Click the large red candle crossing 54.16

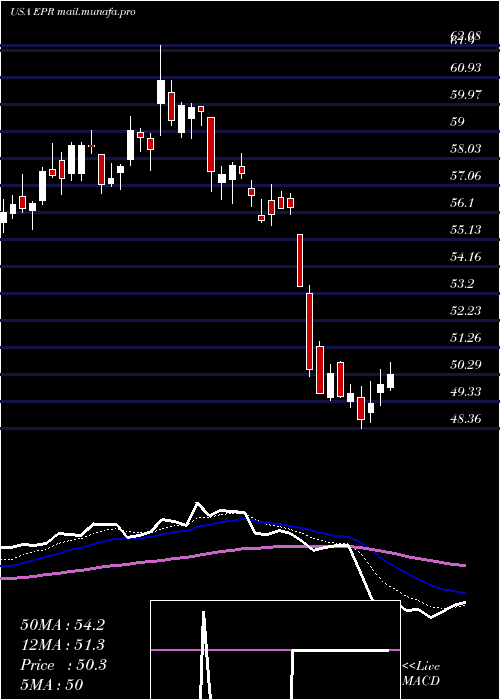[x=300, y=260]
